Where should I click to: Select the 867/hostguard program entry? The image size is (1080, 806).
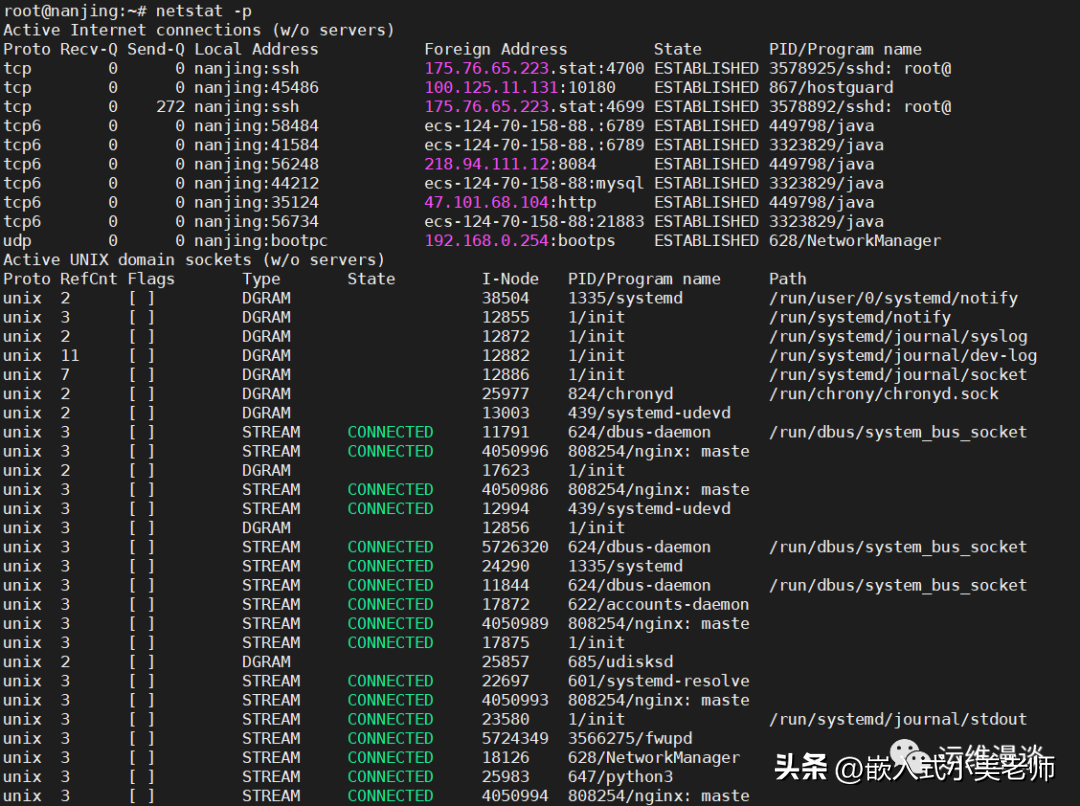tap(831, 88)
